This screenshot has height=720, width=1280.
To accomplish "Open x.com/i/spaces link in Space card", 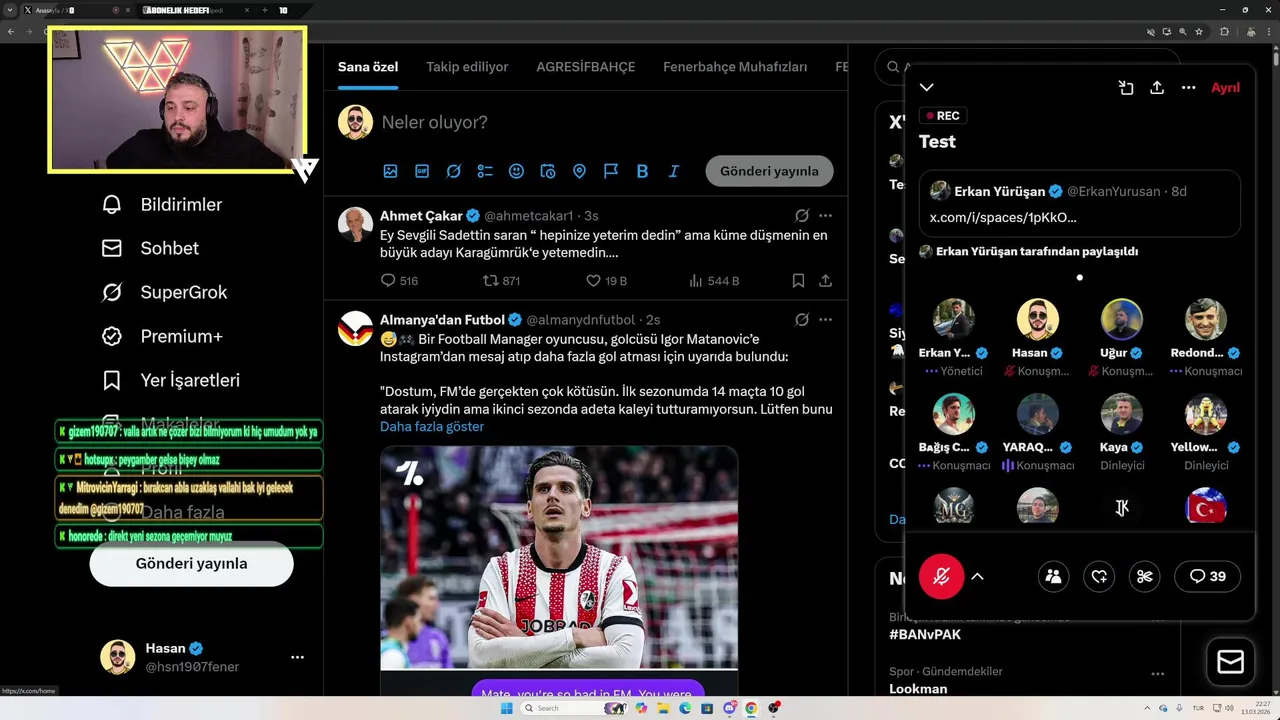I will [1003, 217].
